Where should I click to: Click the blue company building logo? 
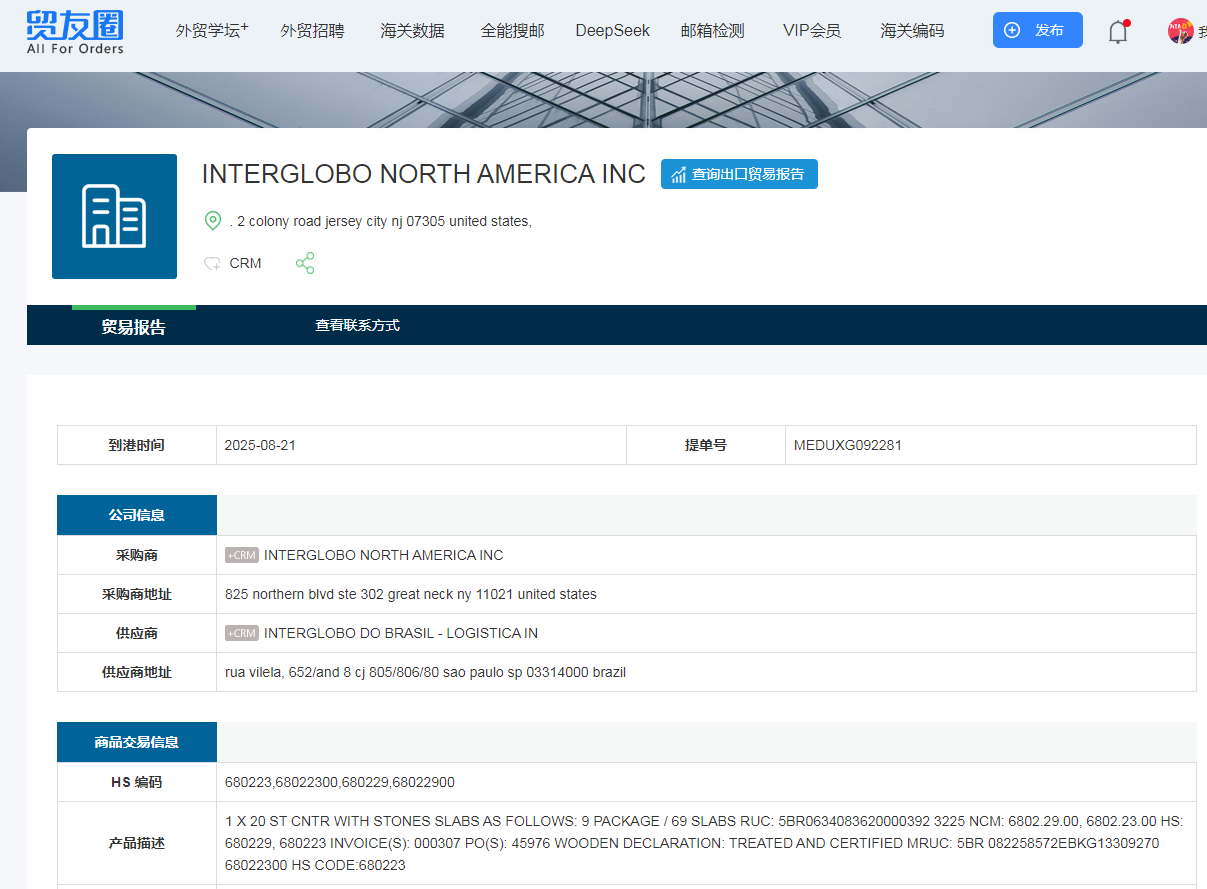[x=114, y=216]
